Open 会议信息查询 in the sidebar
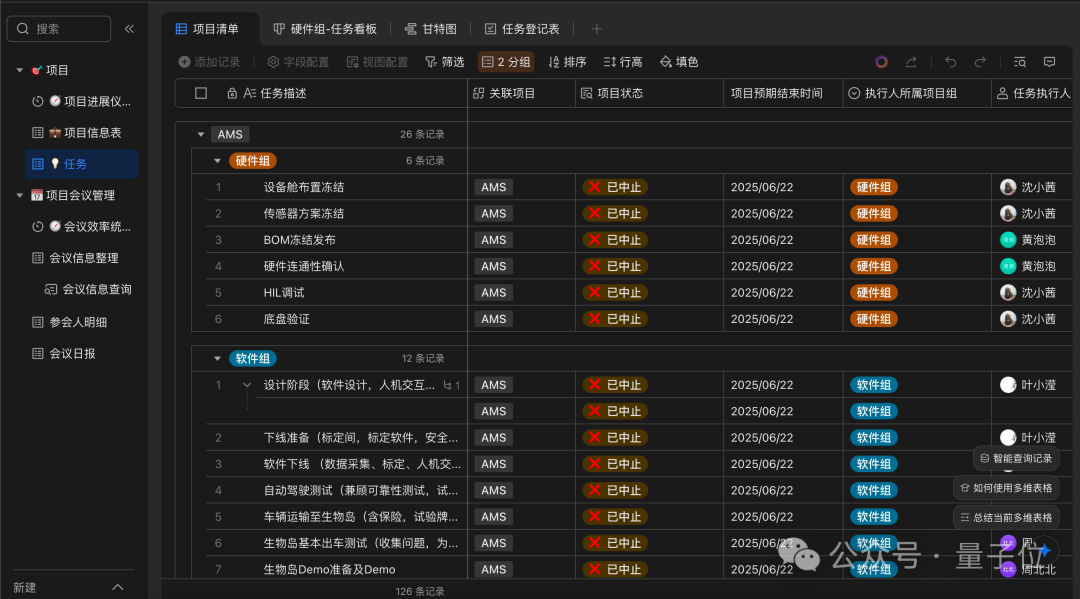1080x599 pixels. point(88,289)
